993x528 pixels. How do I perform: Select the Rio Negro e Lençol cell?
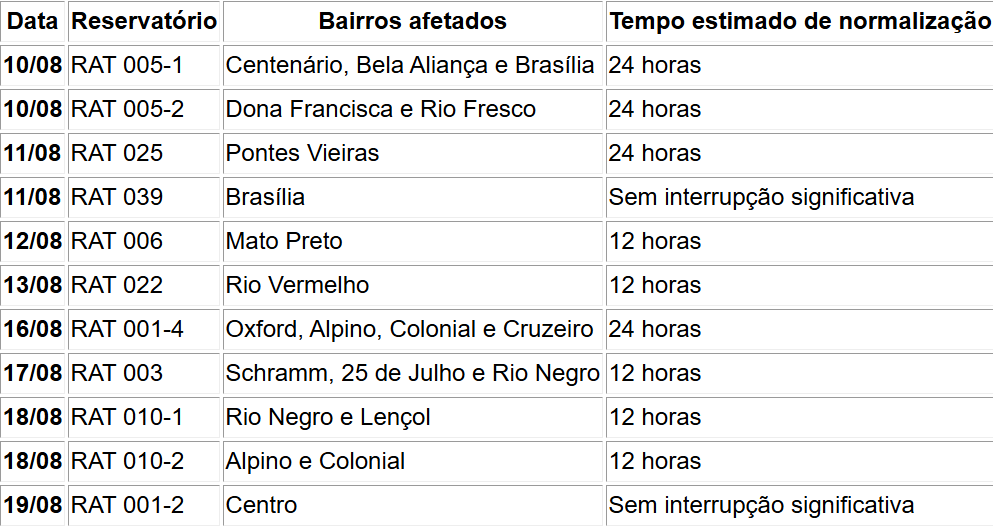pos(413,417)
